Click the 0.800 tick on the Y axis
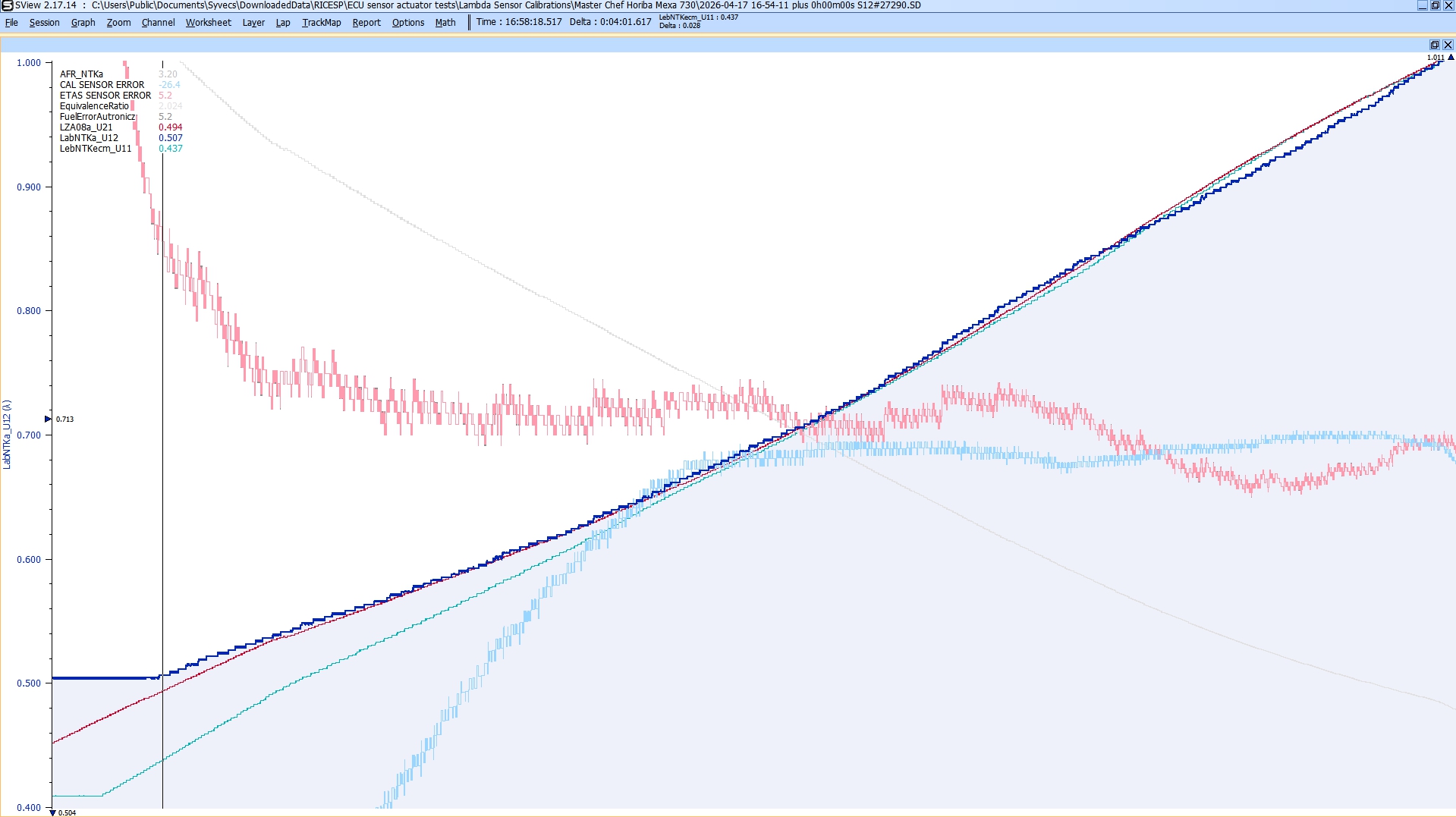Image resolution: width=1456 pixels, height=817 pixels. coord(29,311)
